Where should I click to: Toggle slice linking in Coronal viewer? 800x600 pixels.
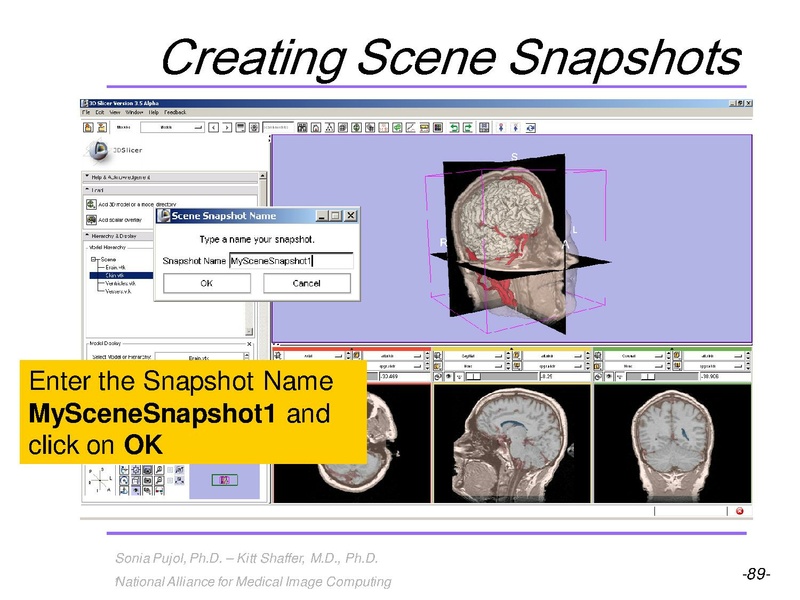(598, 377)
